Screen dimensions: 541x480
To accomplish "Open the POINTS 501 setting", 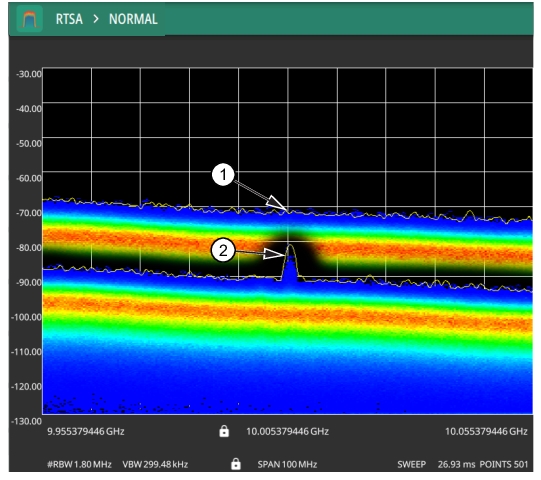I will pyautogui.click(x=504, y=464).
